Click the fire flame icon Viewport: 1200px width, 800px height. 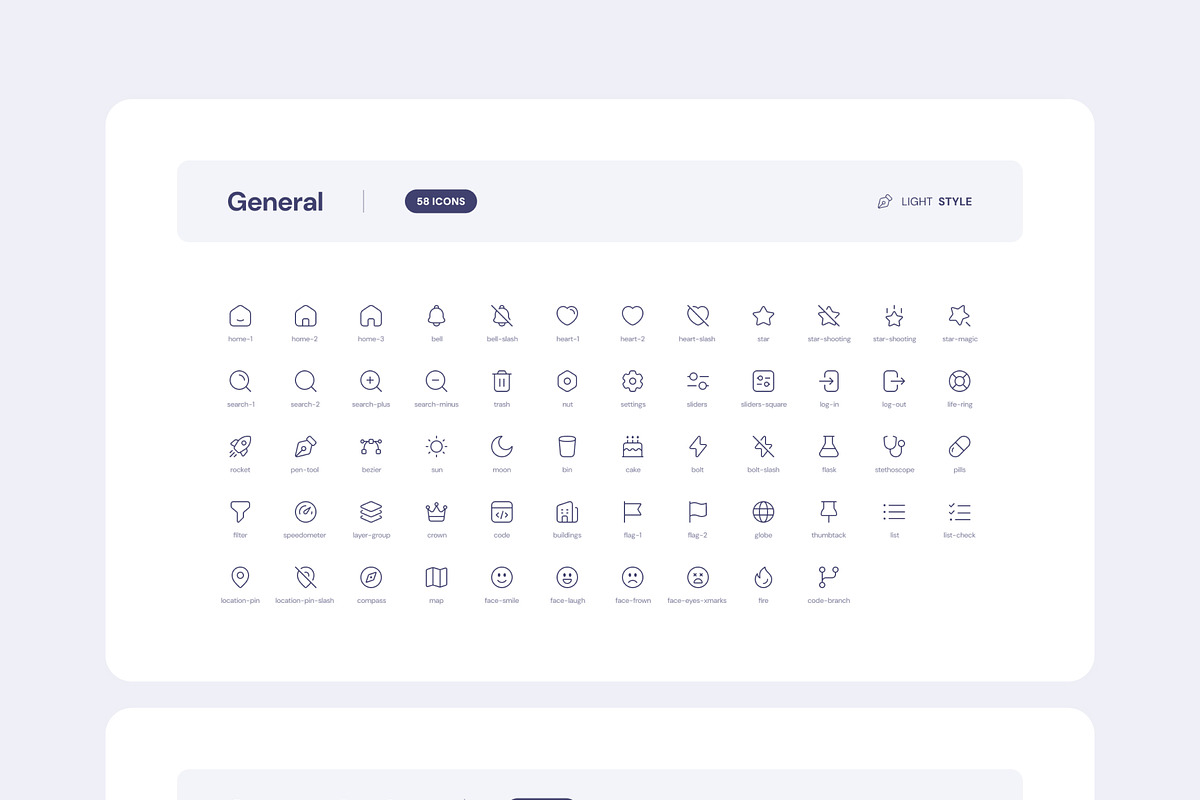pos(763,578)
